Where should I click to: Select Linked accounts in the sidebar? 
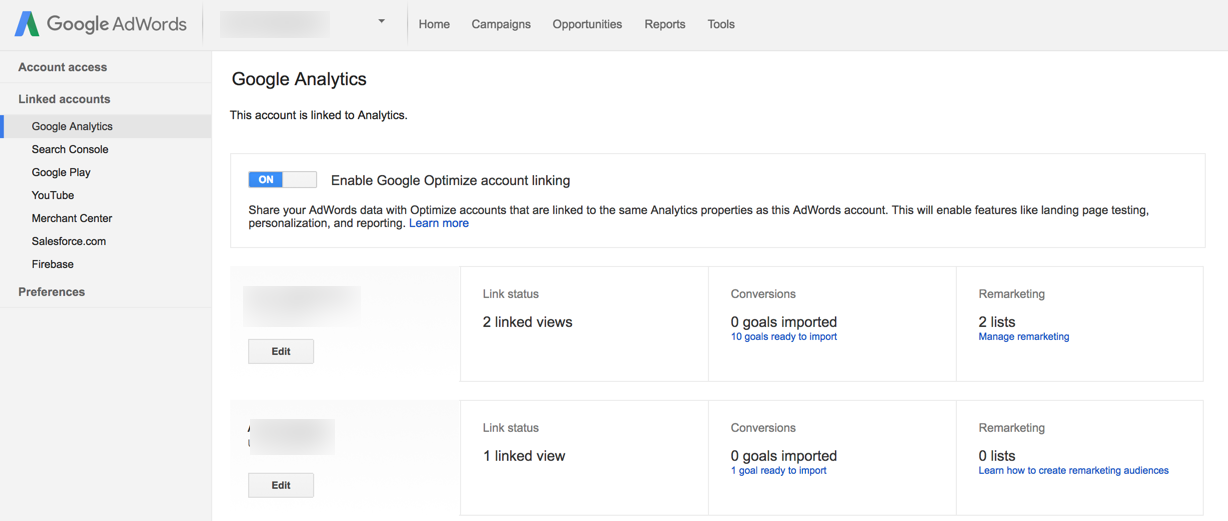coord(64,99)
